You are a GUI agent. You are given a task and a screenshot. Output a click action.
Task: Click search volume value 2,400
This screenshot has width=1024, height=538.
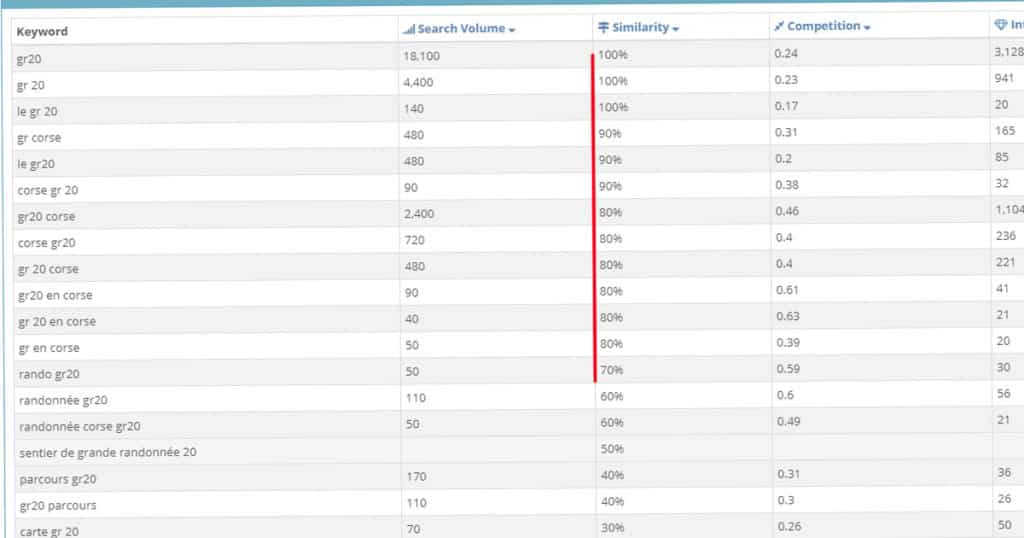coord(419,214)
